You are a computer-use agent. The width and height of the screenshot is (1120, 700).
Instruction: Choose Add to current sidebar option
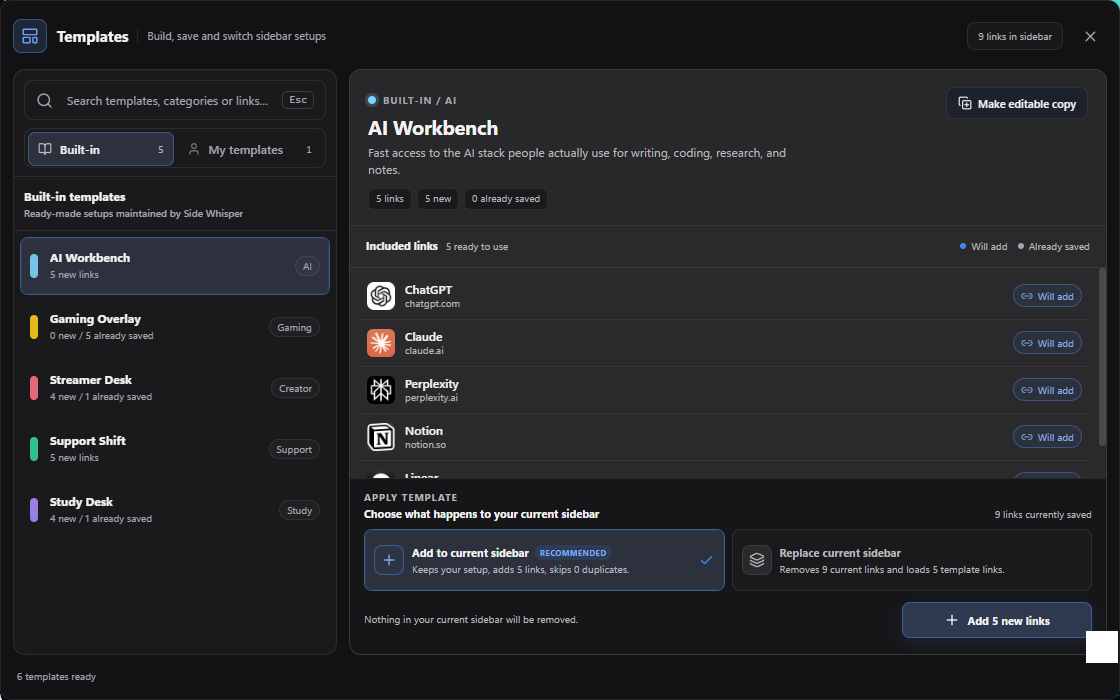tap(544, 560)
